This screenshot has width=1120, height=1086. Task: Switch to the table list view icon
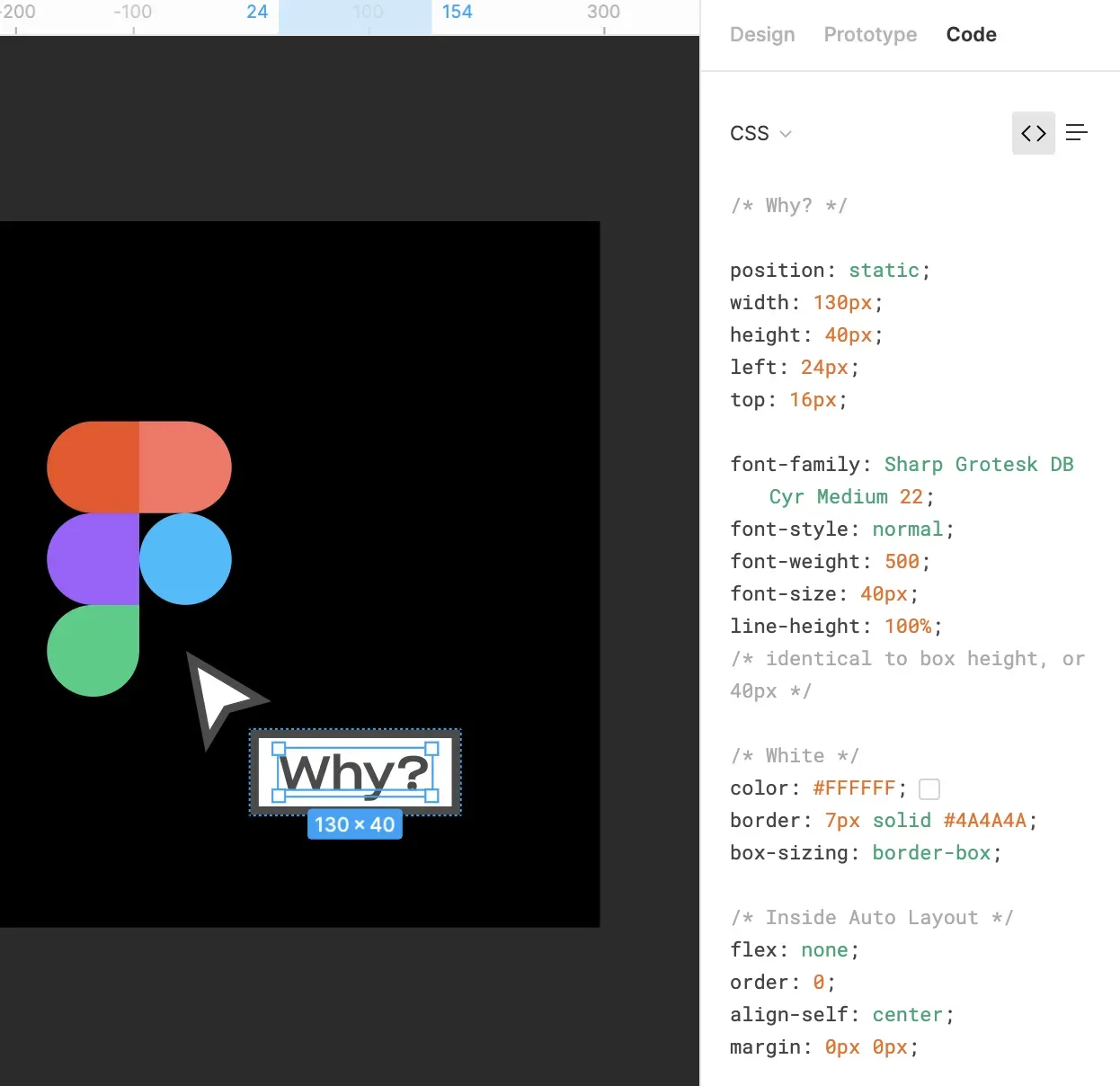click(x=1077, y=133)
